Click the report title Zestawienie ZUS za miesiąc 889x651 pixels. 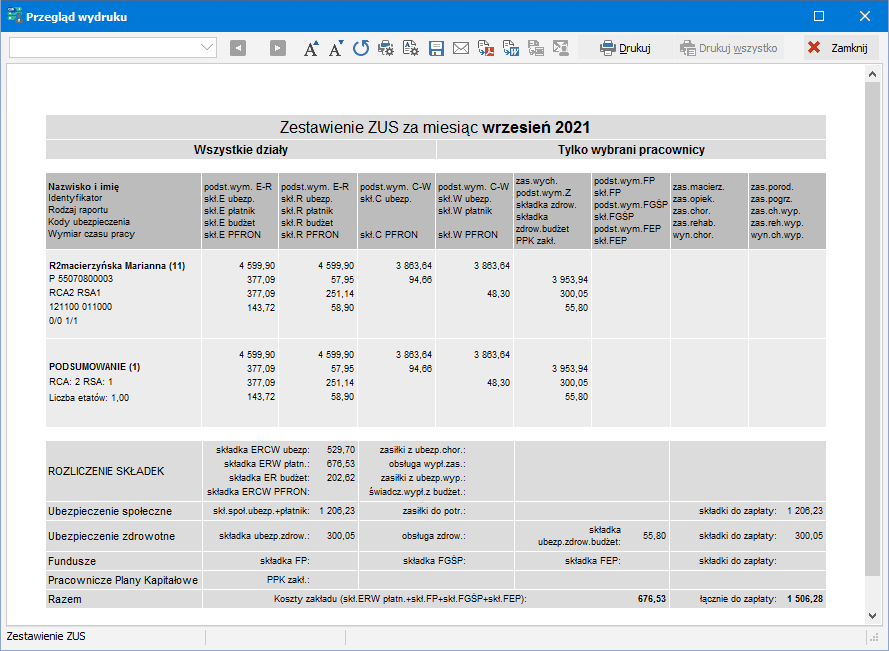tap(435, 127)
